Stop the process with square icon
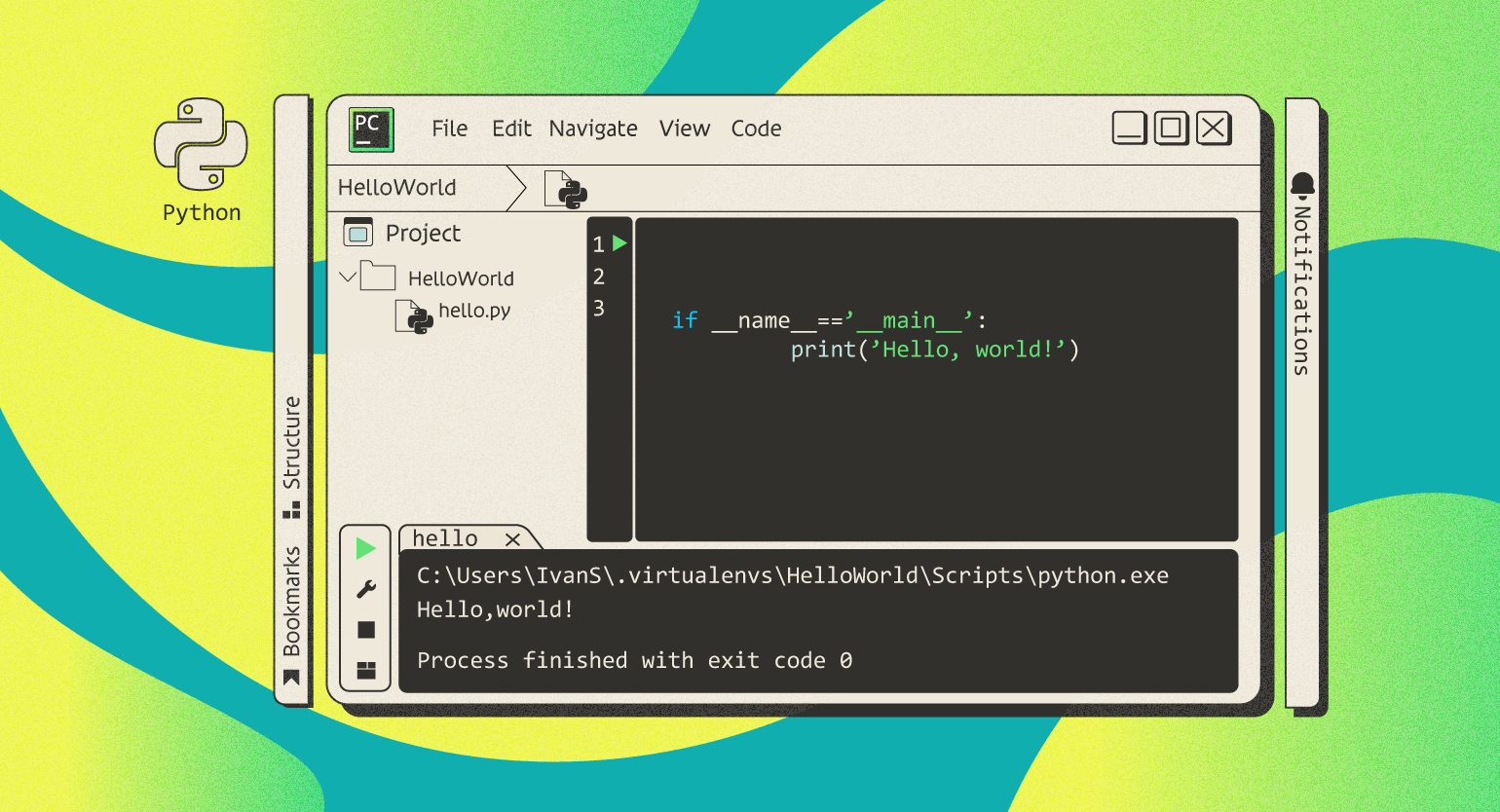The width and height of the screenshot is (1500, 812). click(366, 630)
